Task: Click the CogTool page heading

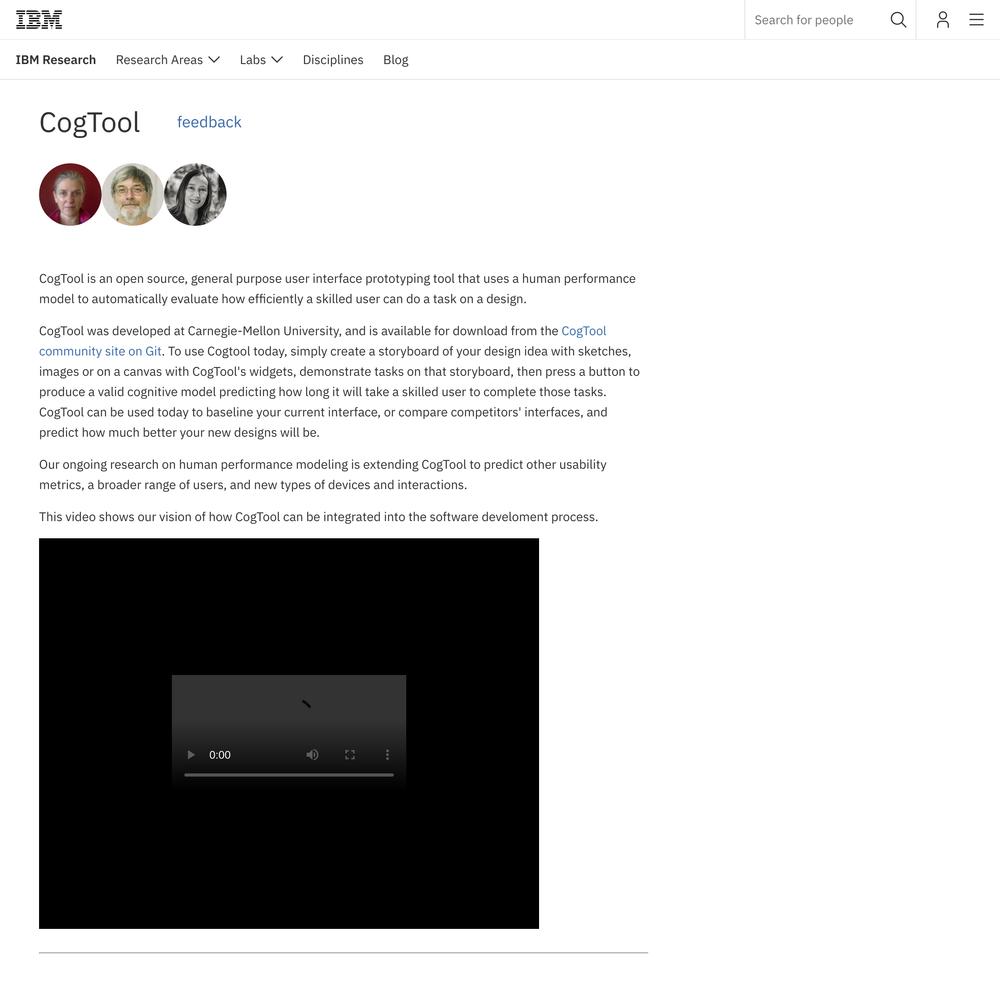Action: [89, 122]
